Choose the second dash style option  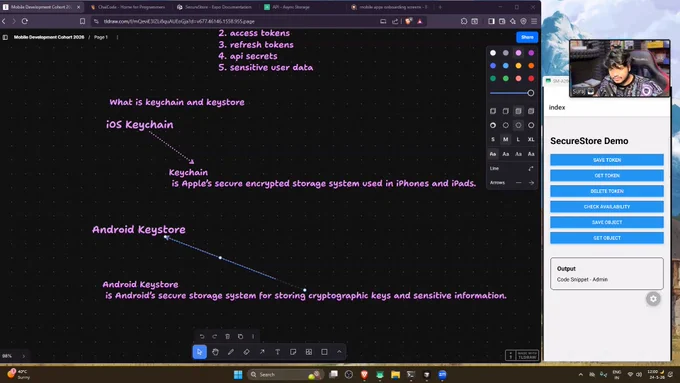[506, 125]
